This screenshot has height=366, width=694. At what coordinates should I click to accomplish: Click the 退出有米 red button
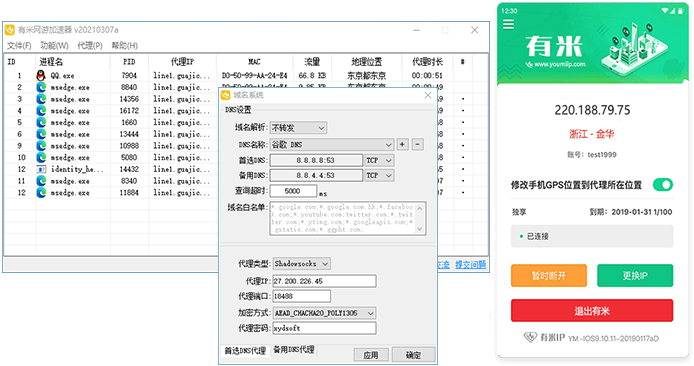click(x=592, y=311)
